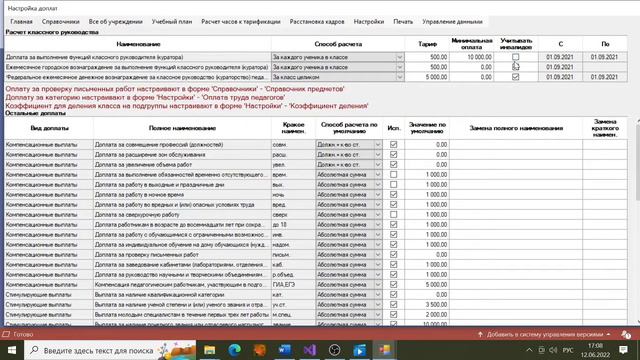The width and height of the screenshot is (640, 360).
Task: Click the 'Готово' status icon in the status bar
Action: (6, 334)
